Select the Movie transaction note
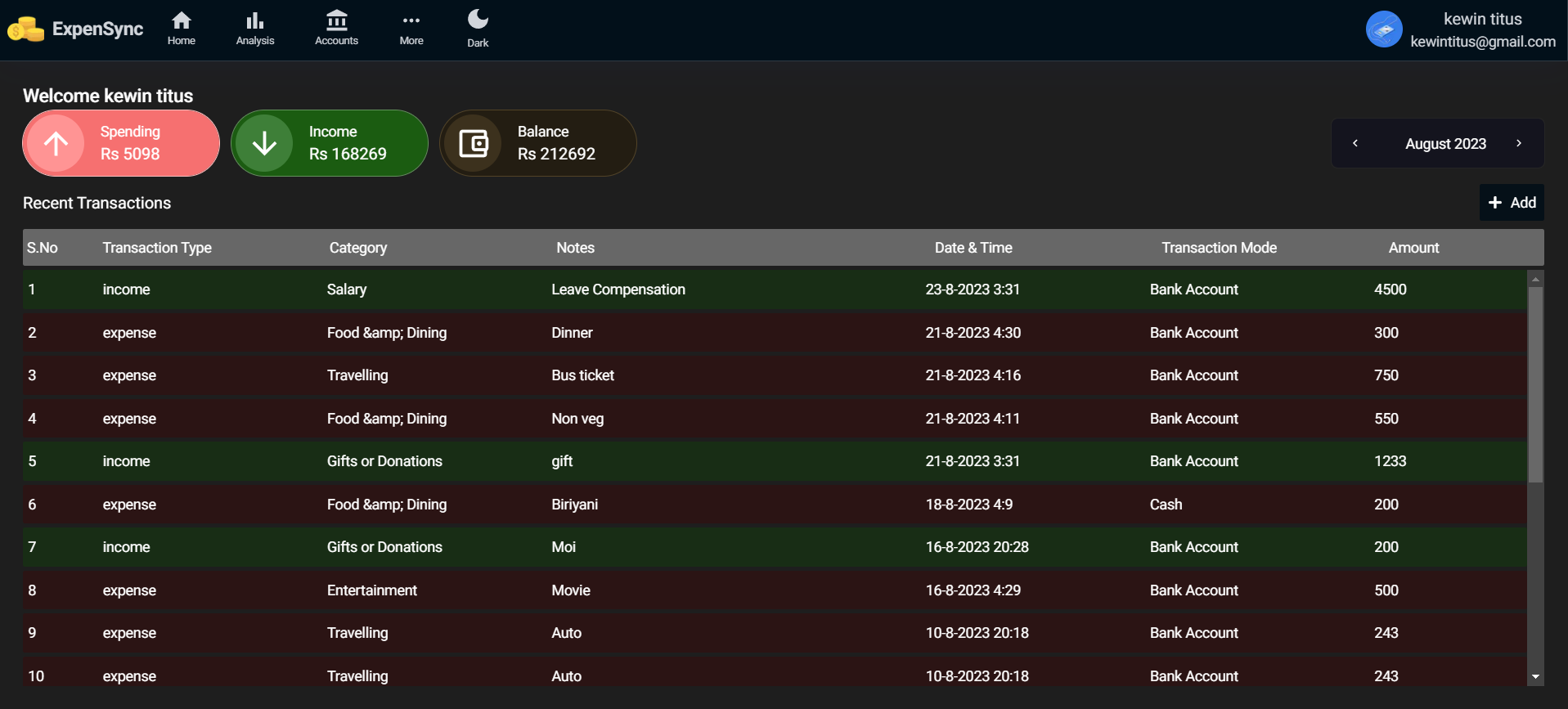Screen dimensions: 1568x709 (571, 590)
